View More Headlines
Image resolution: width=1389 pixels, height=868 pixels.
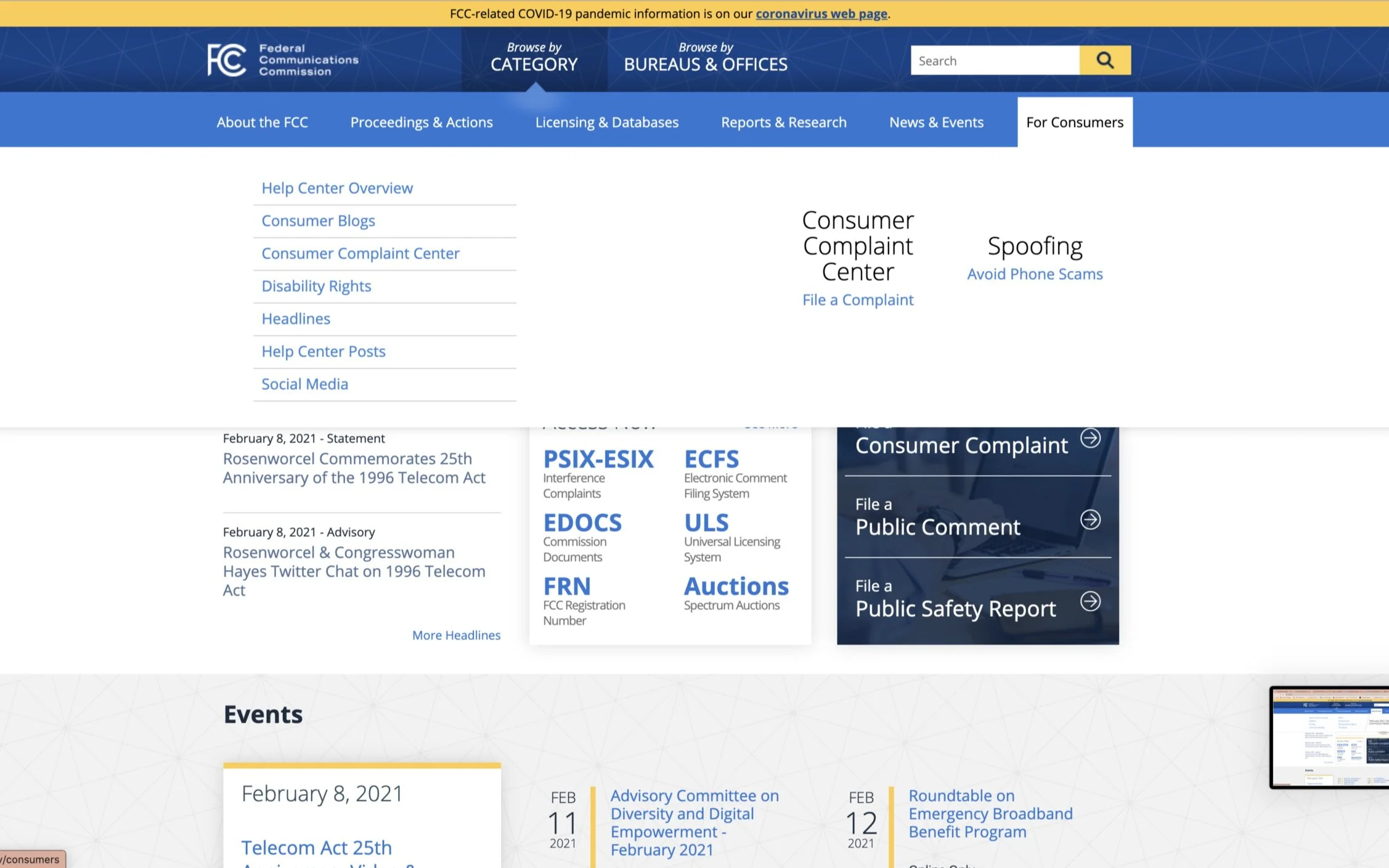(x=456, y=635)
